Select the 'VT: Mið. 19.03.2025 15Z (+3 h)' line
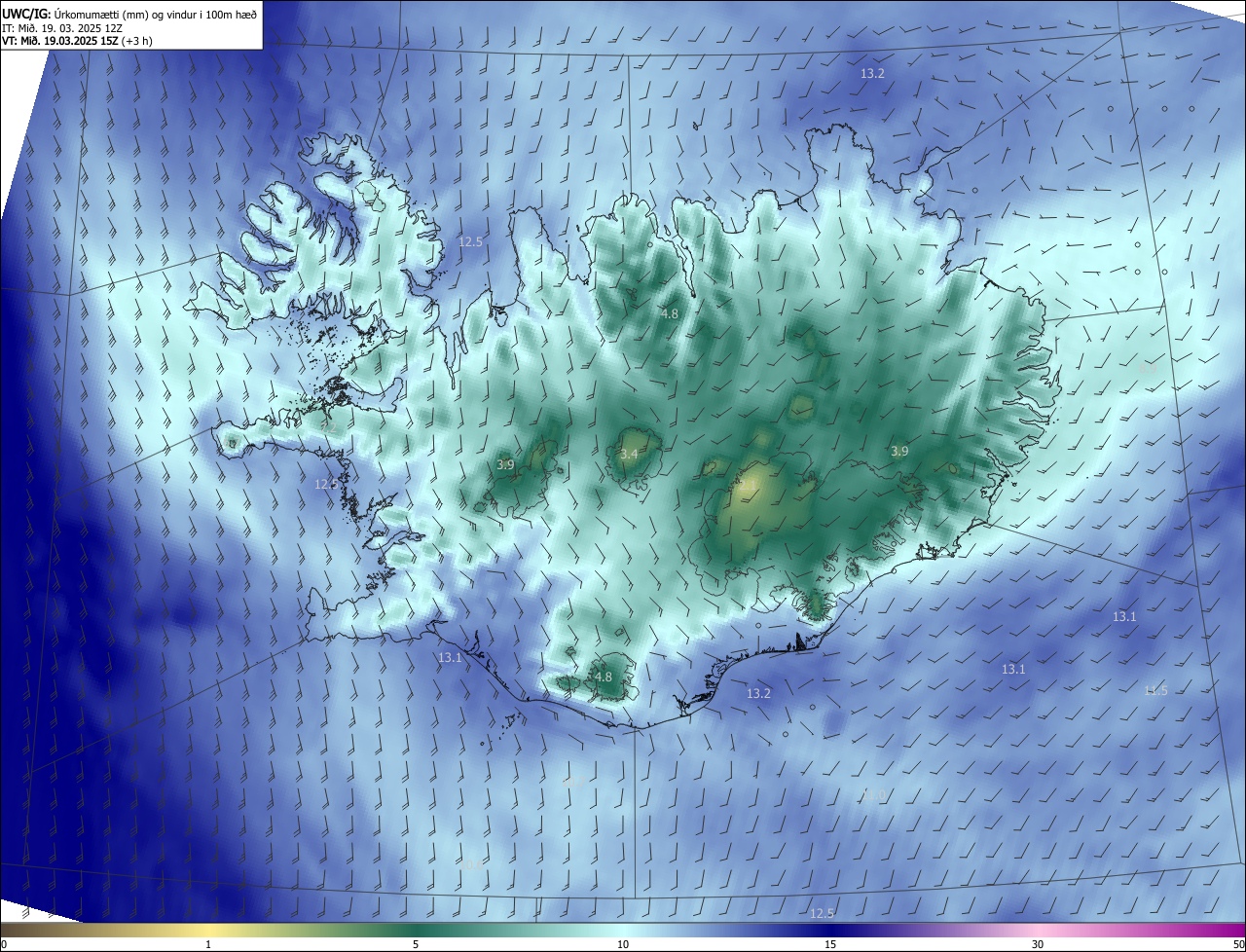This screenshot has height=952, width=1246. [77, 41]
